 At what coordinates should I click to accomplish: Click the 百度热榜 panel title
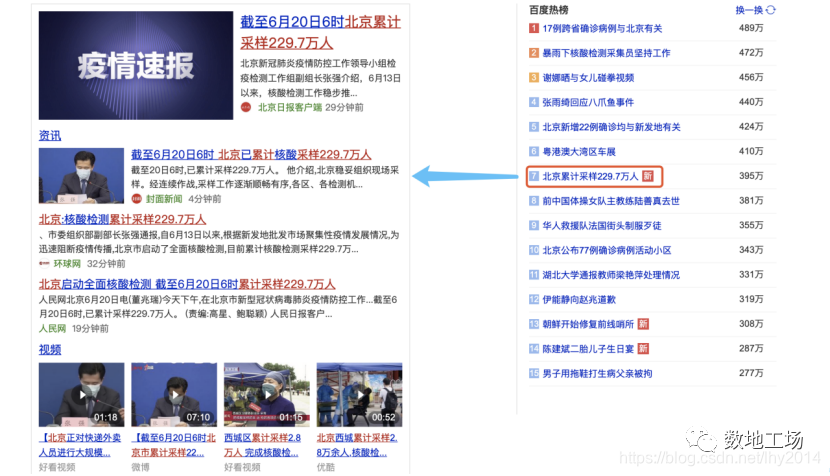coord(548,10)
